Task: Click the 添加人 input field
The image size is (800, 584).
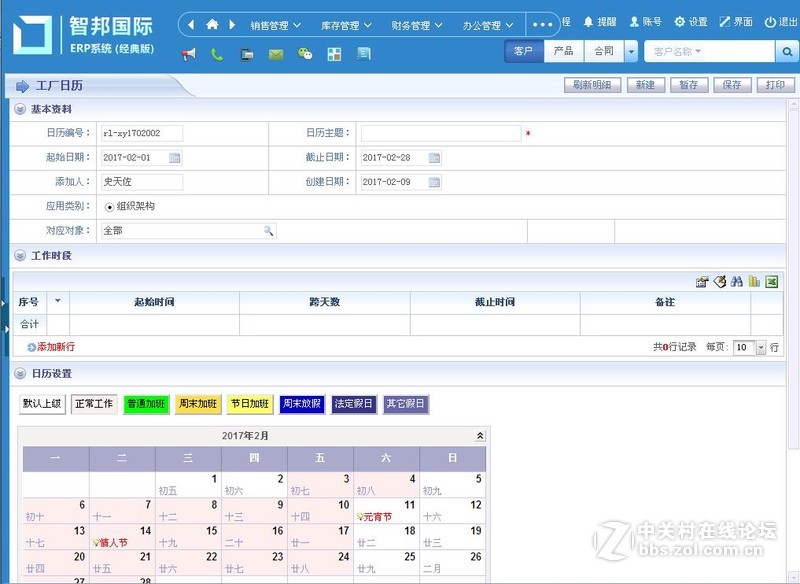Action: 142,182
